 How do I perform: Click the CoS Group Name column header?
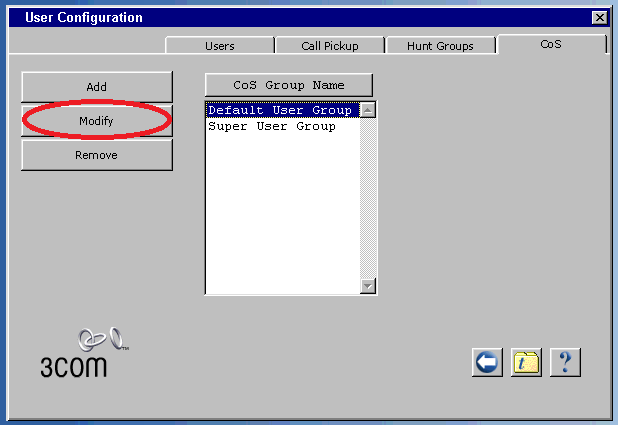pyautogui.click(x=288, y=86)
